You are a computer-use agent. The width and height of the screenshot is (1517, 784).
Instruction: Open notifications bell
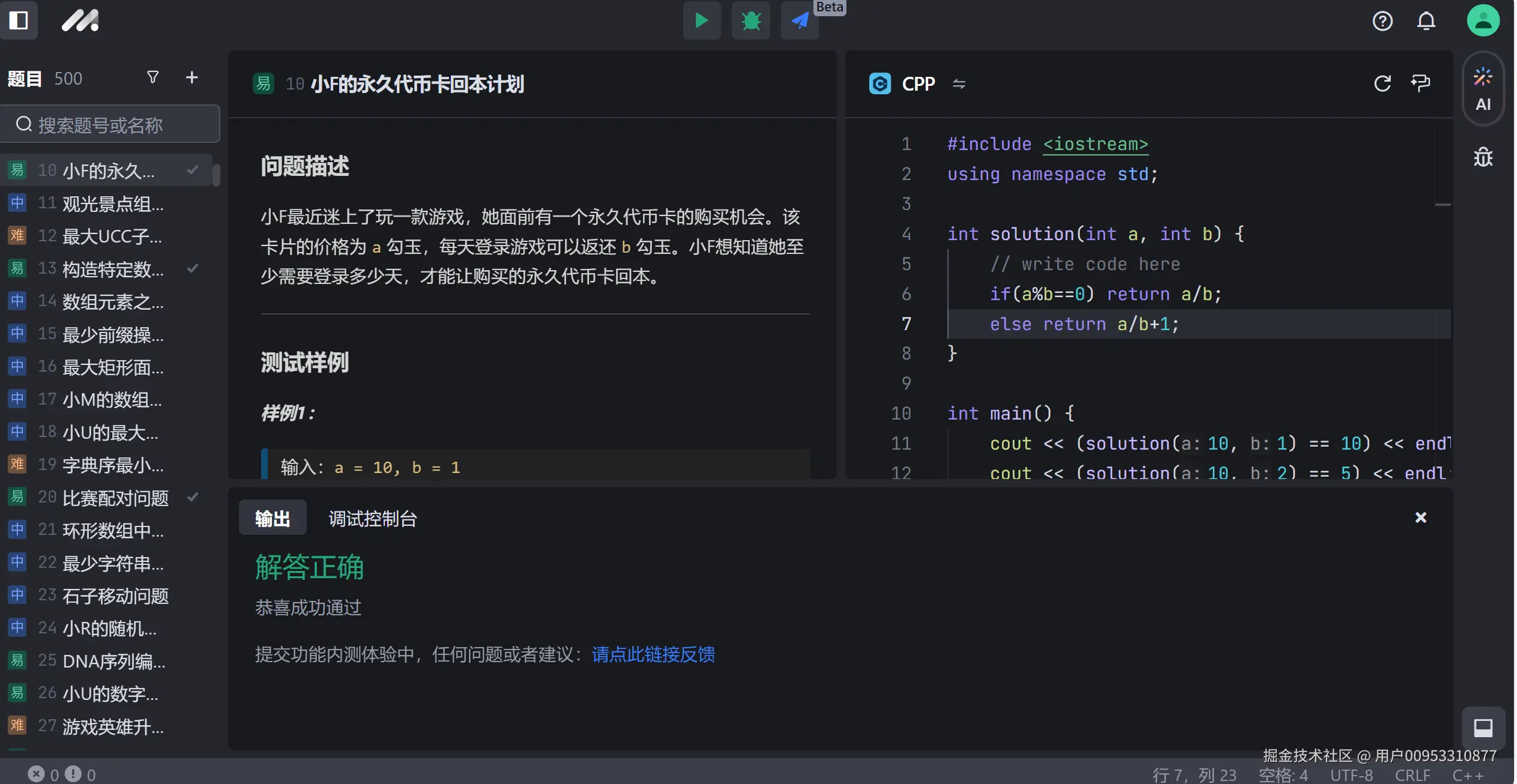coord(1426,21)
